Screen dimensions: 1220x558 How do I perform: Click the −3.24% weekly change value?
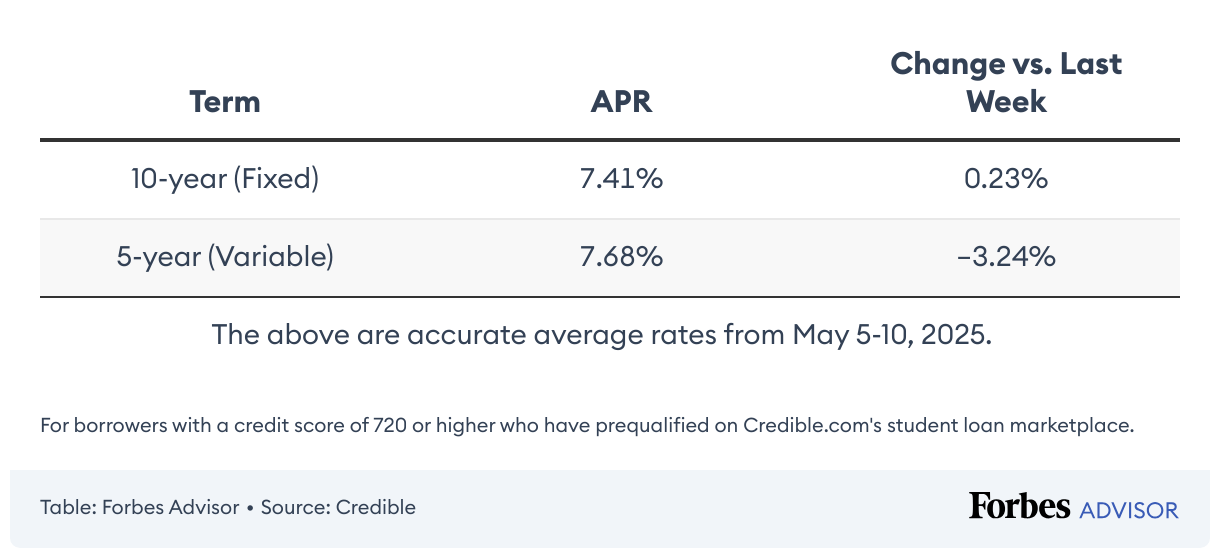(x=1007, y=257)
